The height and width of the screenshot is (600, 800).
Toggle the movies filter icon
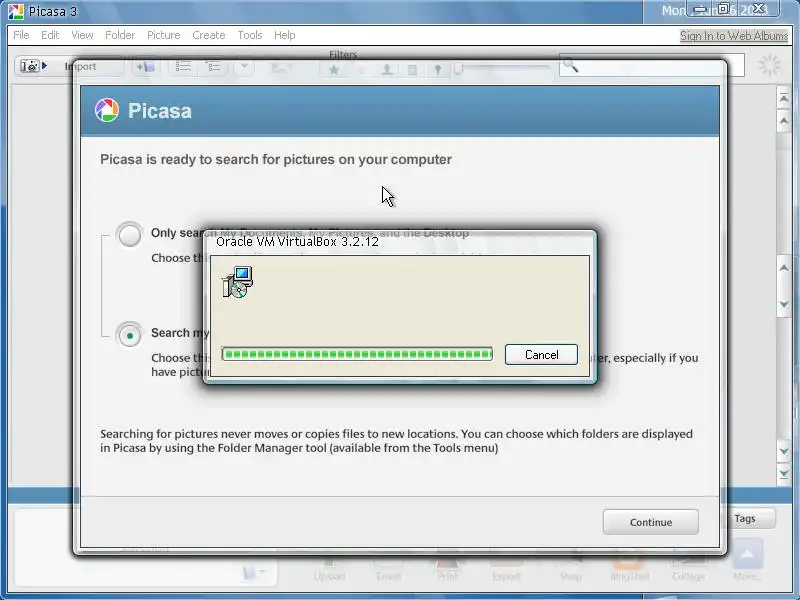point(412,69)
